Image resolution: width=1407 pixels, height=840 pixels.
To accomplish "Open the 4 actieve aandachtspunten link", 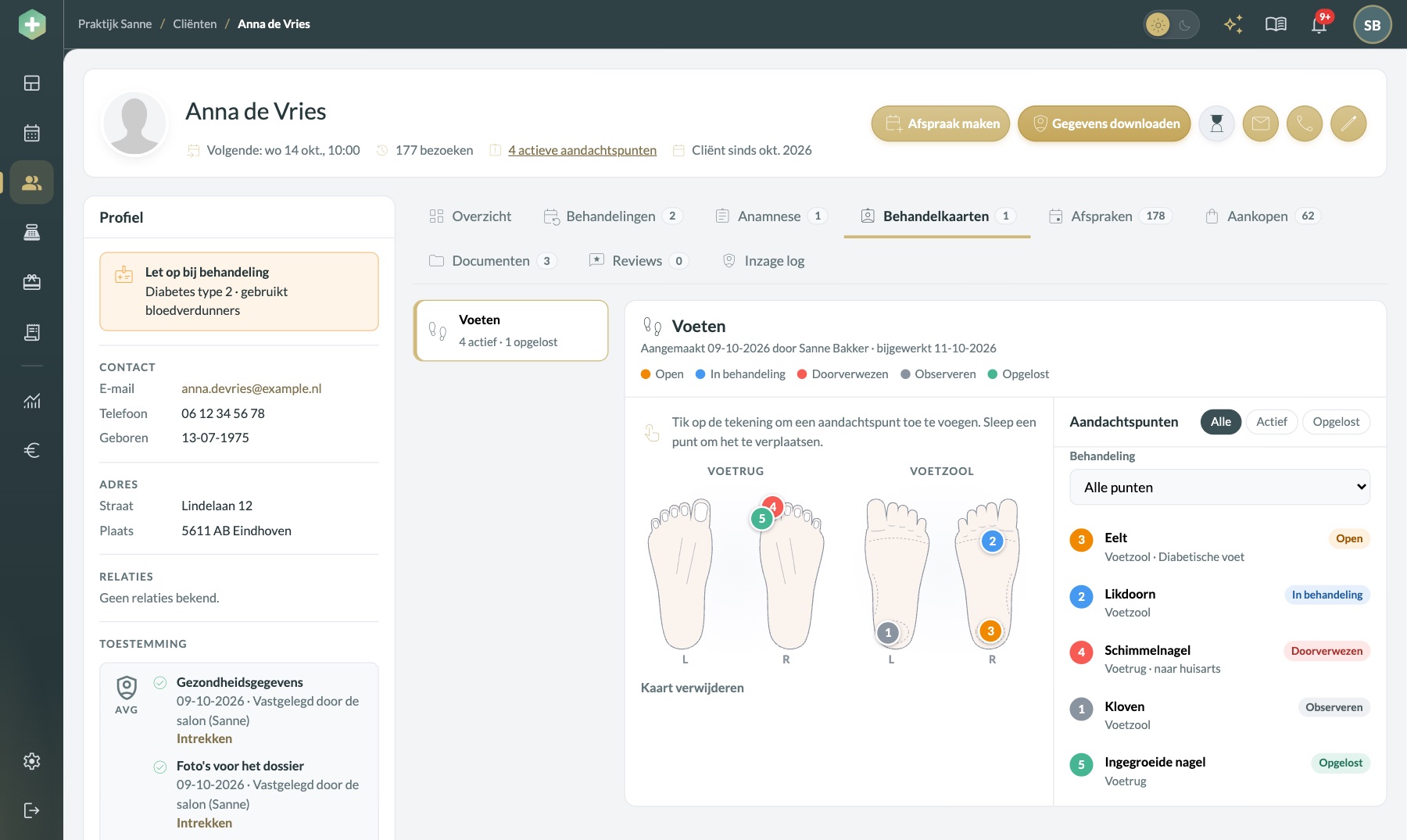I will pos(582,150).
